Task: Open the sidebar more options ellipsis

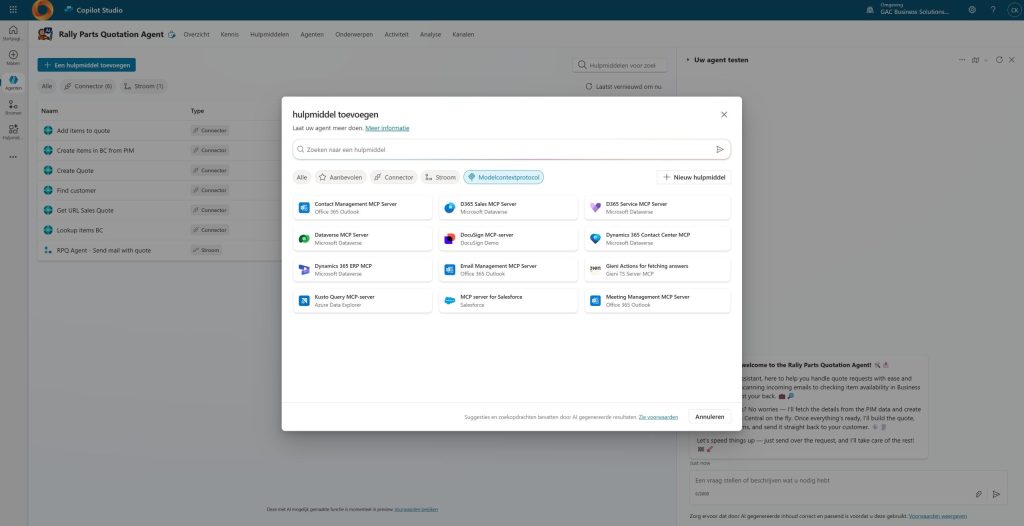Action: [13, 157]
